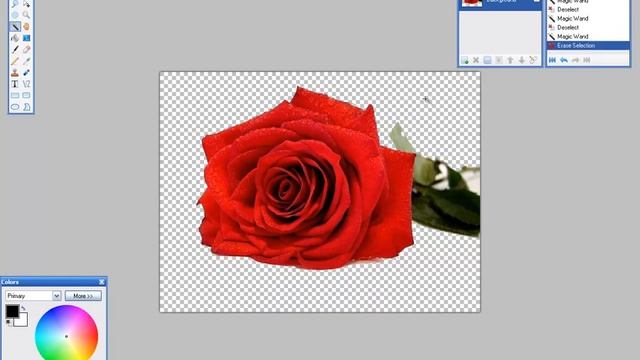Delete layer using the X icon
The image size is (640, 360).
pos(476,60)
